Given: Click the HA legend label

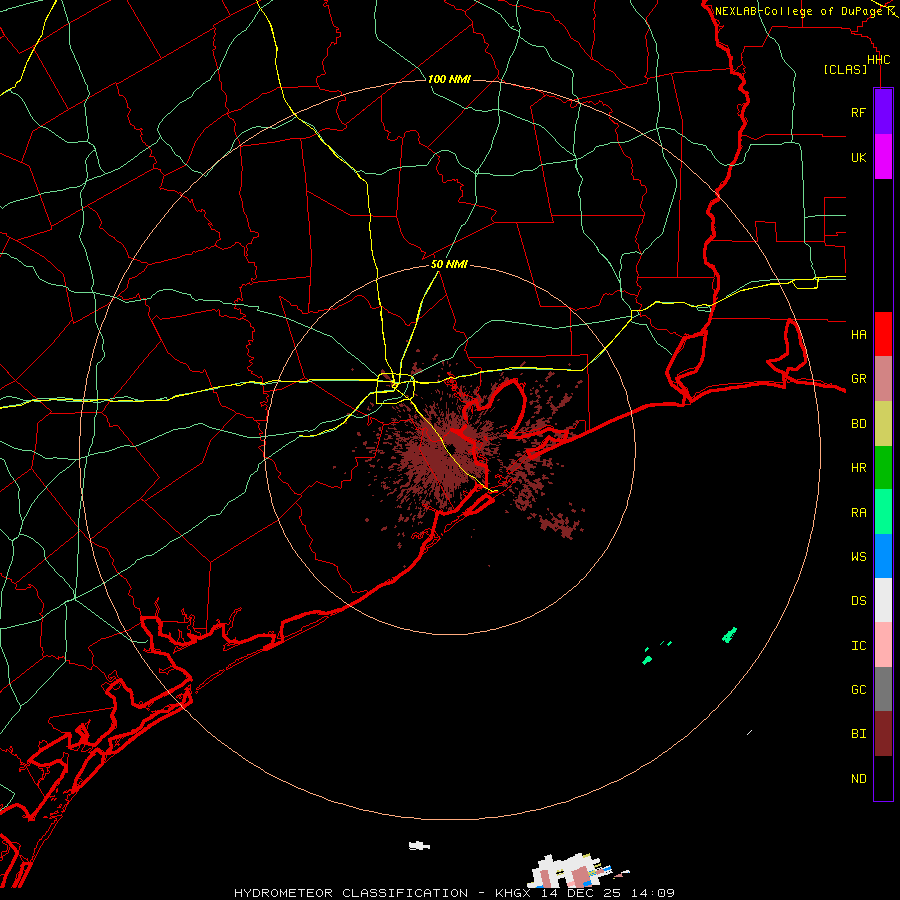Looking at the screenshot, I should 858,335.
